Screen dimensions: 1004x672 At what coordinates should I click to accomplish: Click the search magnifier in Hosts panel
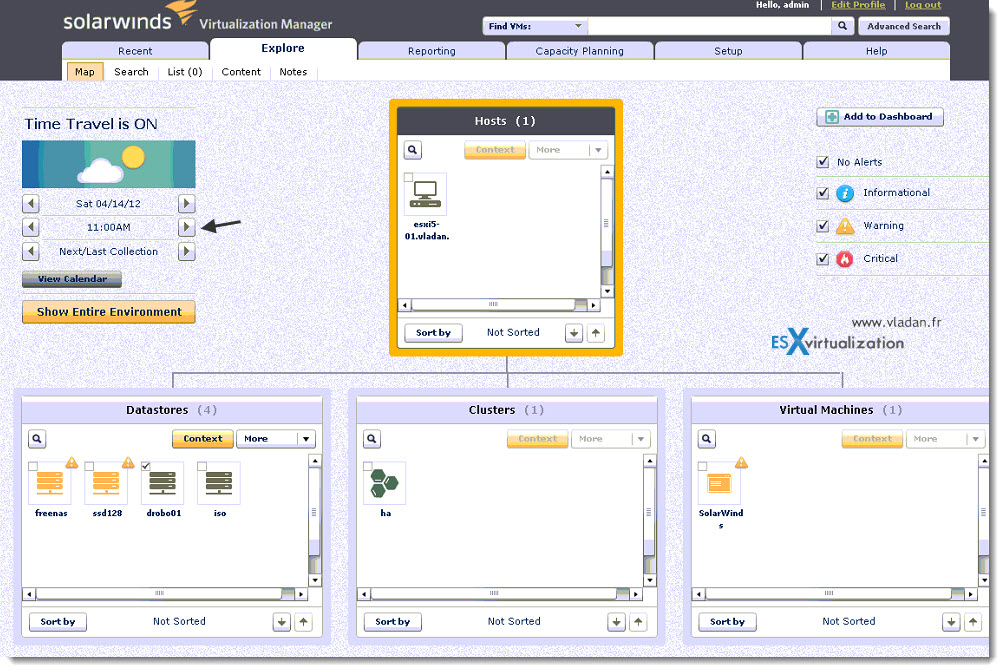[x=413, y=150]
